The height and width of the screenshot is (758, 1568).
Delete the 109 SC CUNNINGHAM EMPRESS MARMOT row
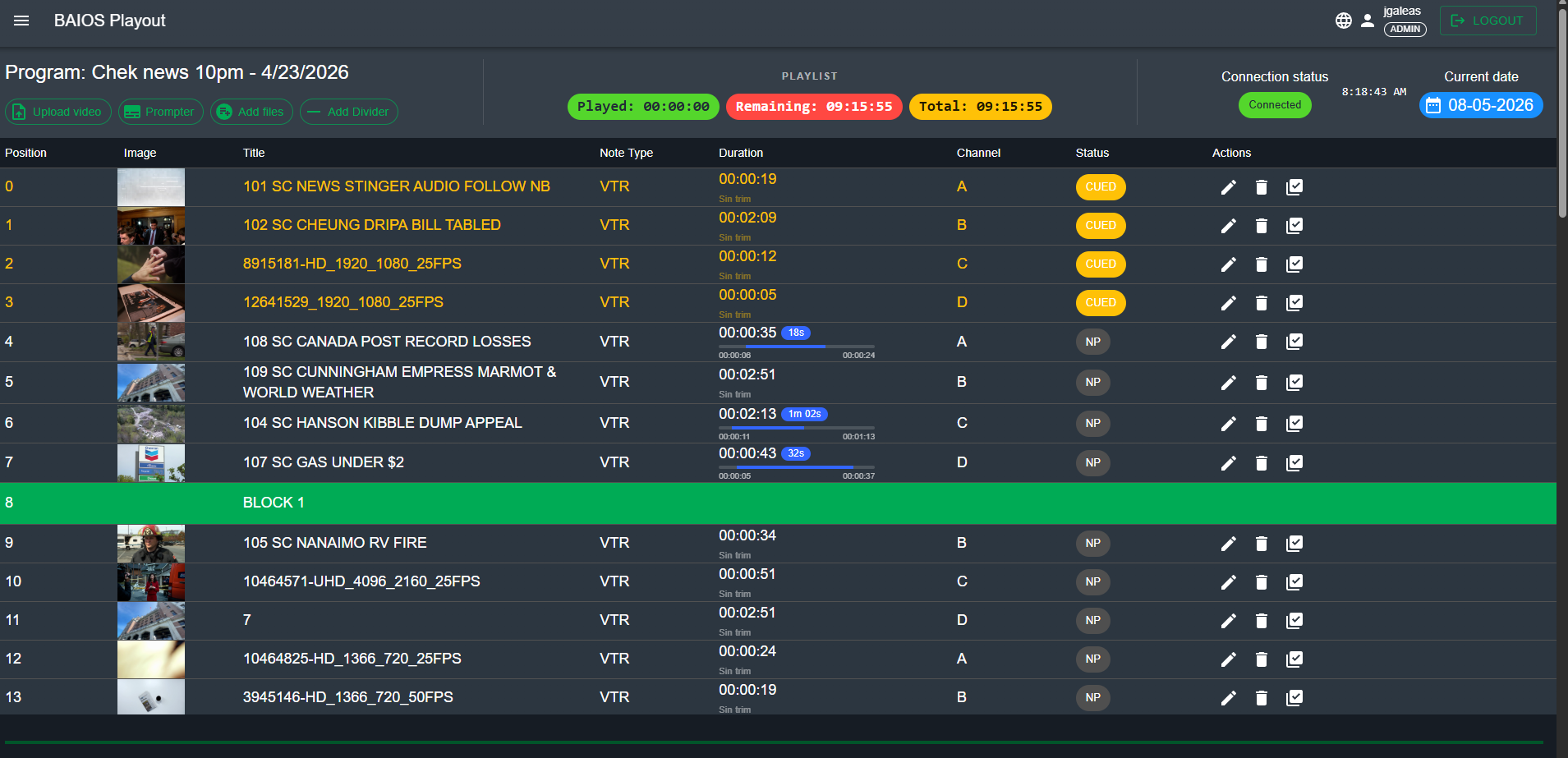pyautogui.click(x=1262, y=383)
